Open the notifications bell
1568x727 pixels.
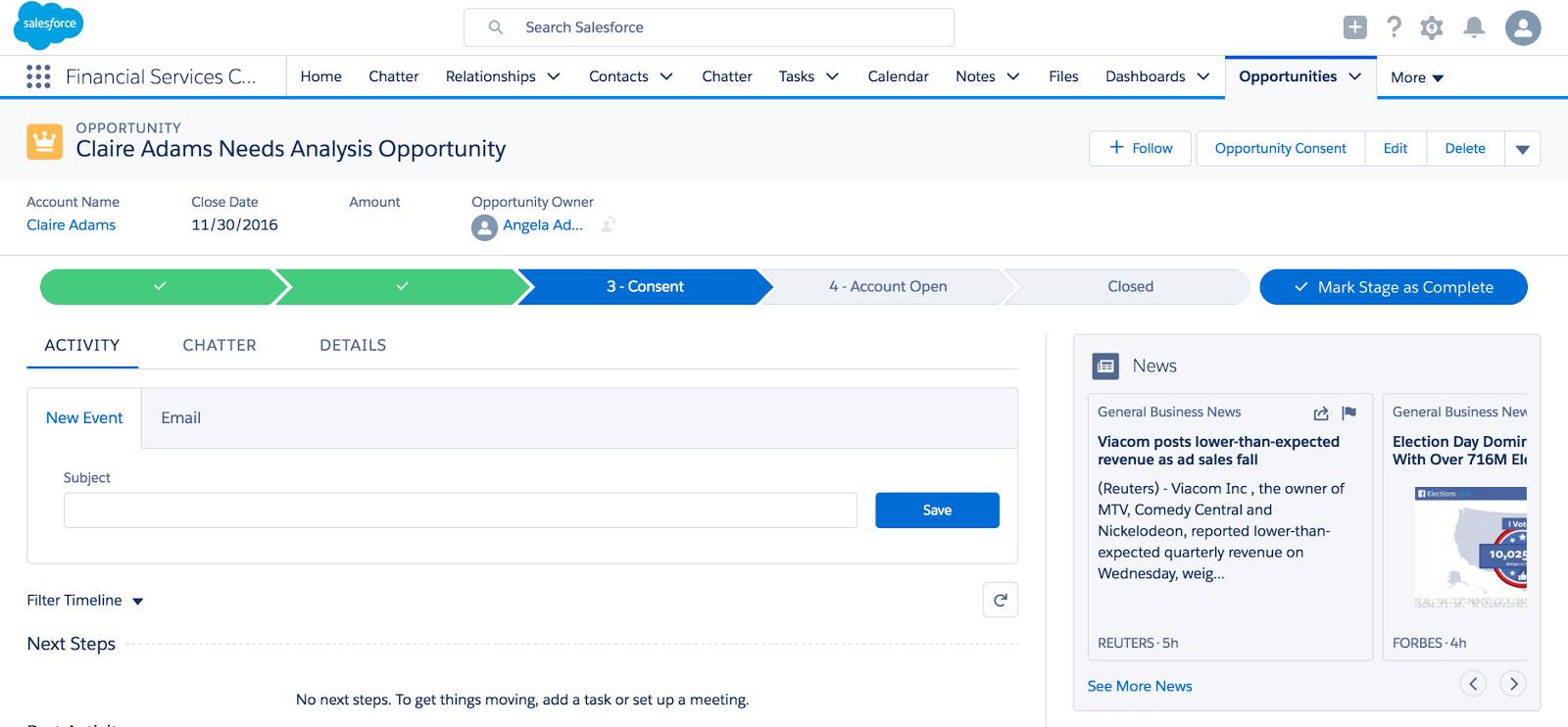(x=1474, y=27)
